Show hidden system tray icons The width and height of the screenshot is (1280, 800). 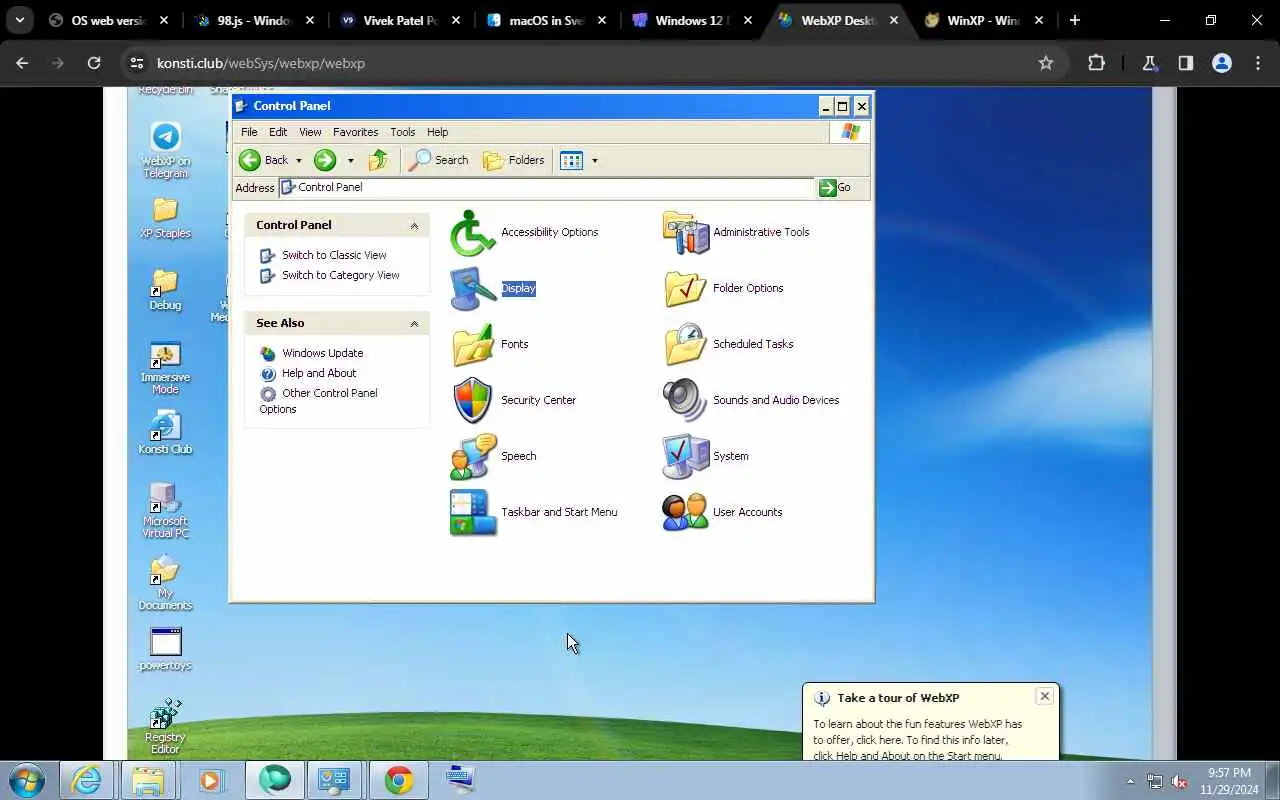1130,781
